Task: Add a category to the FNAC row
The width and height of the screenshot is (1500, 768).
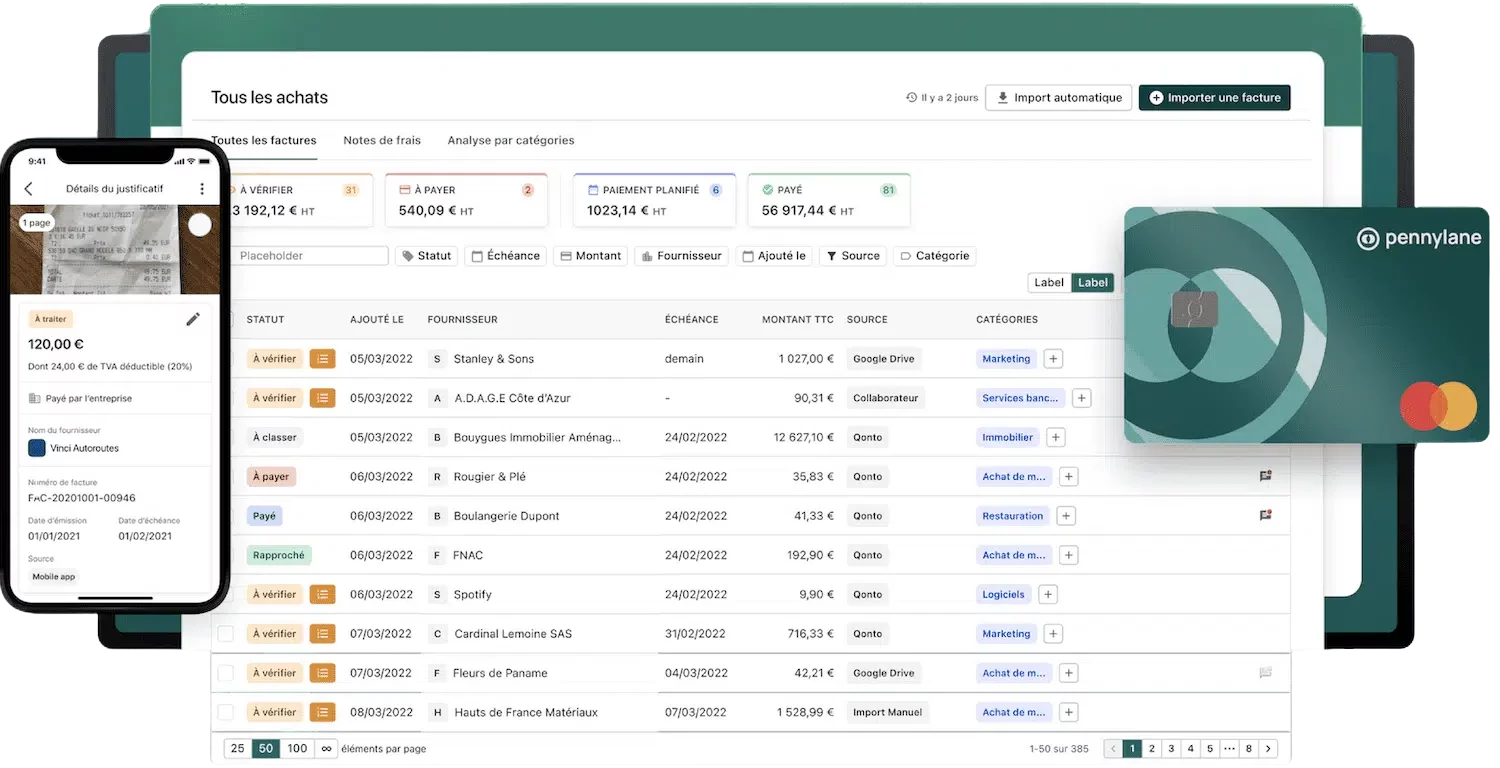Action: click(x=1068, y=555)
